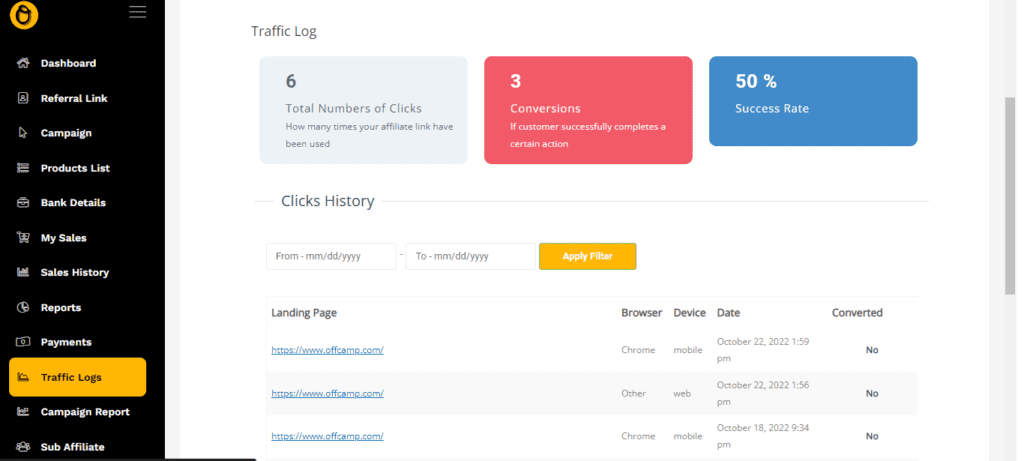
Task: Open the Campaign Report page
Action: [x=84, y=412]
